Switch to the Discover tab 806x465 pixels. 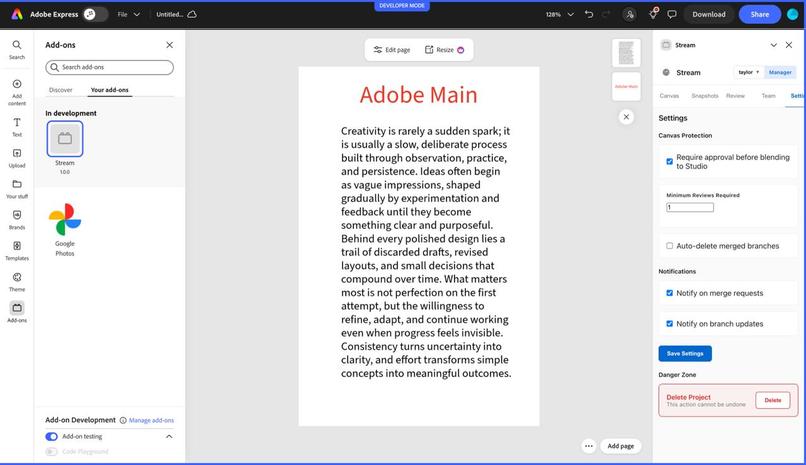click(61, 90)
